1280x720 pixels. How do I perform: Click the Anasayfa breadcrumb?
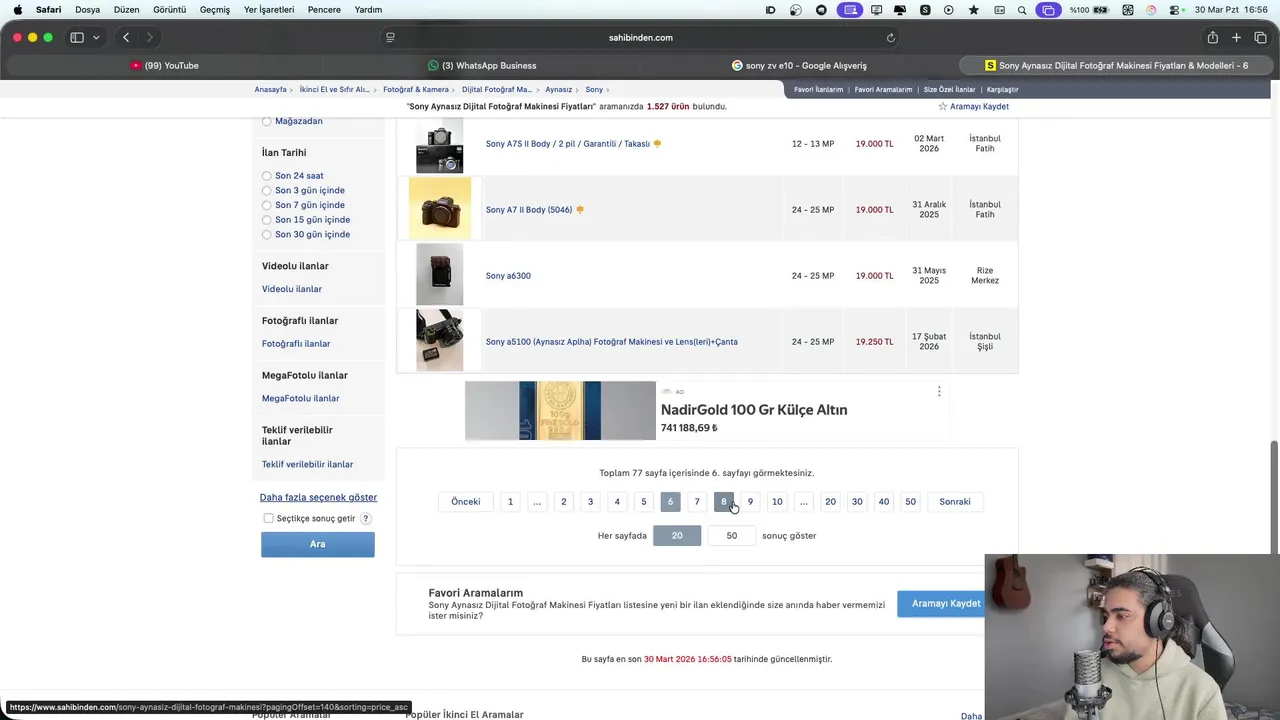270,90
